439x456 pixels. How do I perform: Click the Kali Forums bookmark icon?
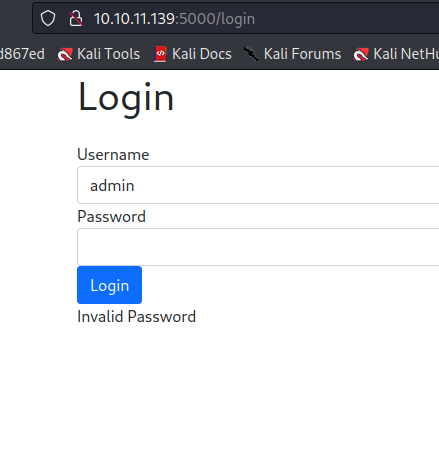tap(252, 54)
